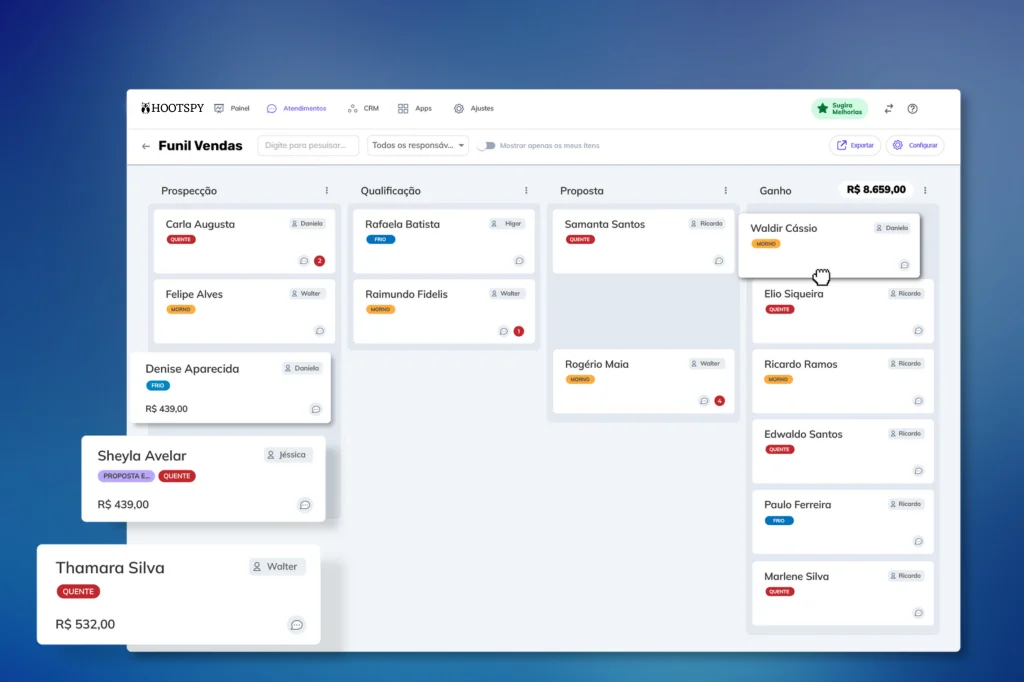
Task: Go to the CRM menu item
Action: click(363, 108)
